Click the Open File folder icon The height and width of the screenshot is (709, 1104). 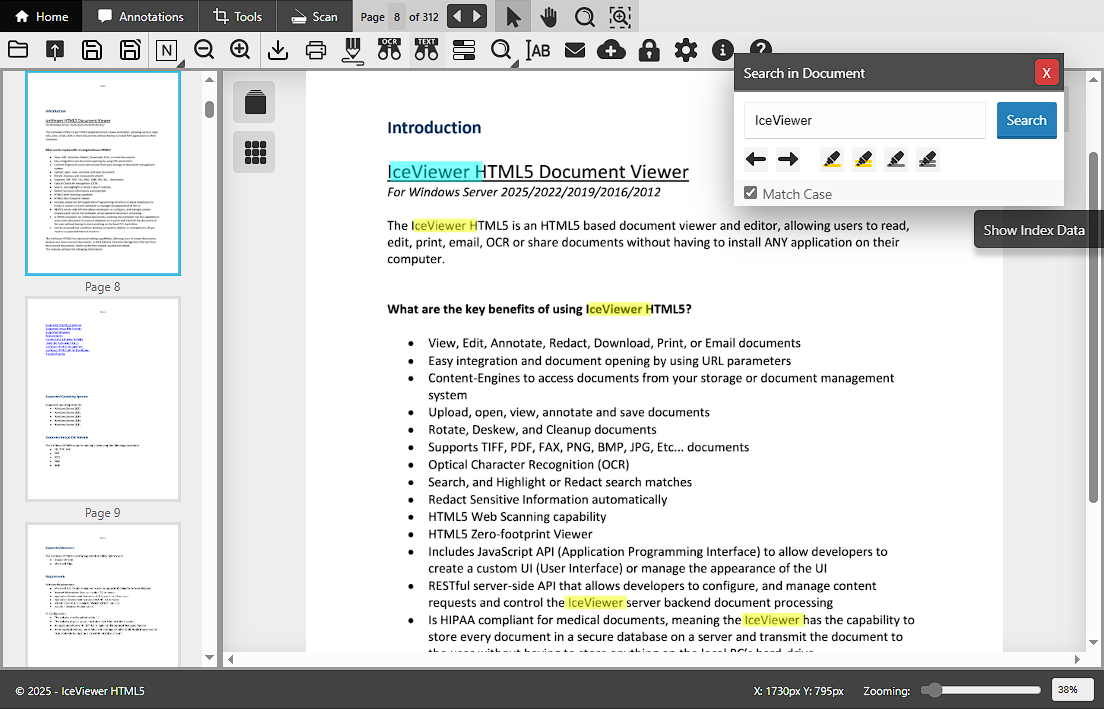point(17,50)
